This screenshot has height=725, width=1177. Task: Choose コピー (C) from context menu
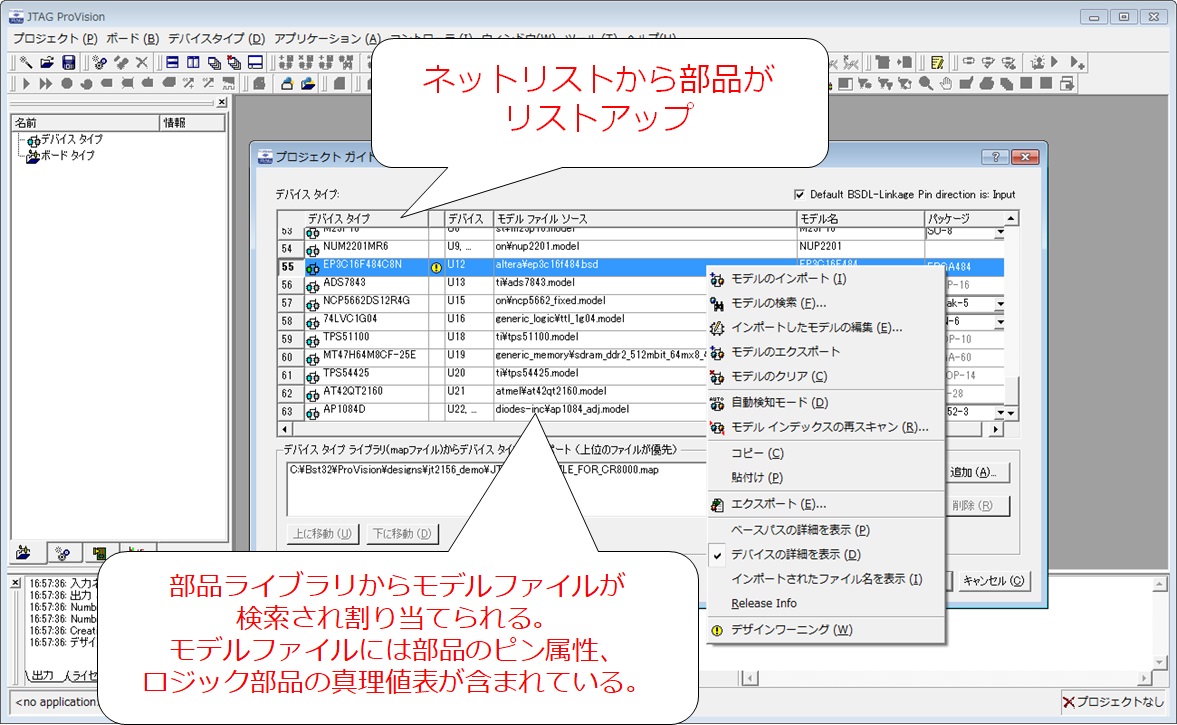coord(826,453)
